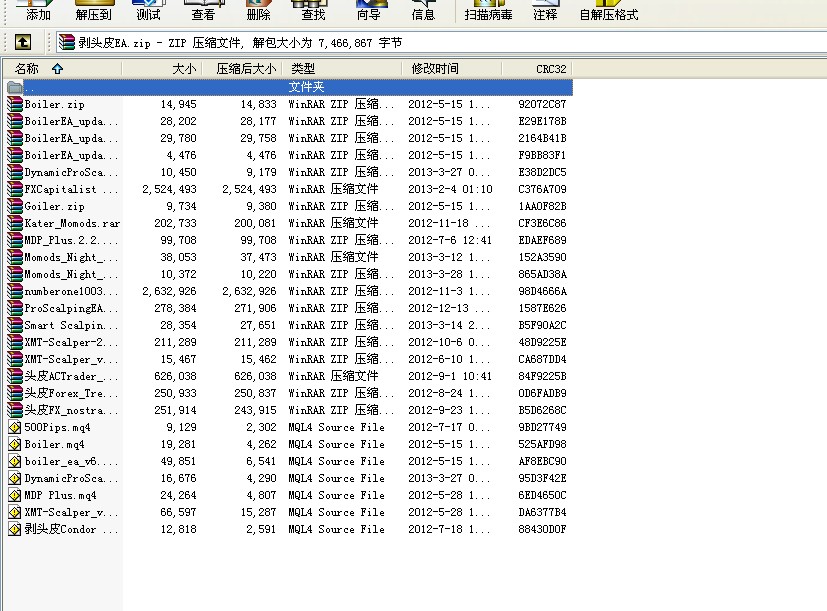Screen dimensions: 827x611
Task: Click the 删除 (Delete) toolbar button
Action: click(x=258, y=12)
